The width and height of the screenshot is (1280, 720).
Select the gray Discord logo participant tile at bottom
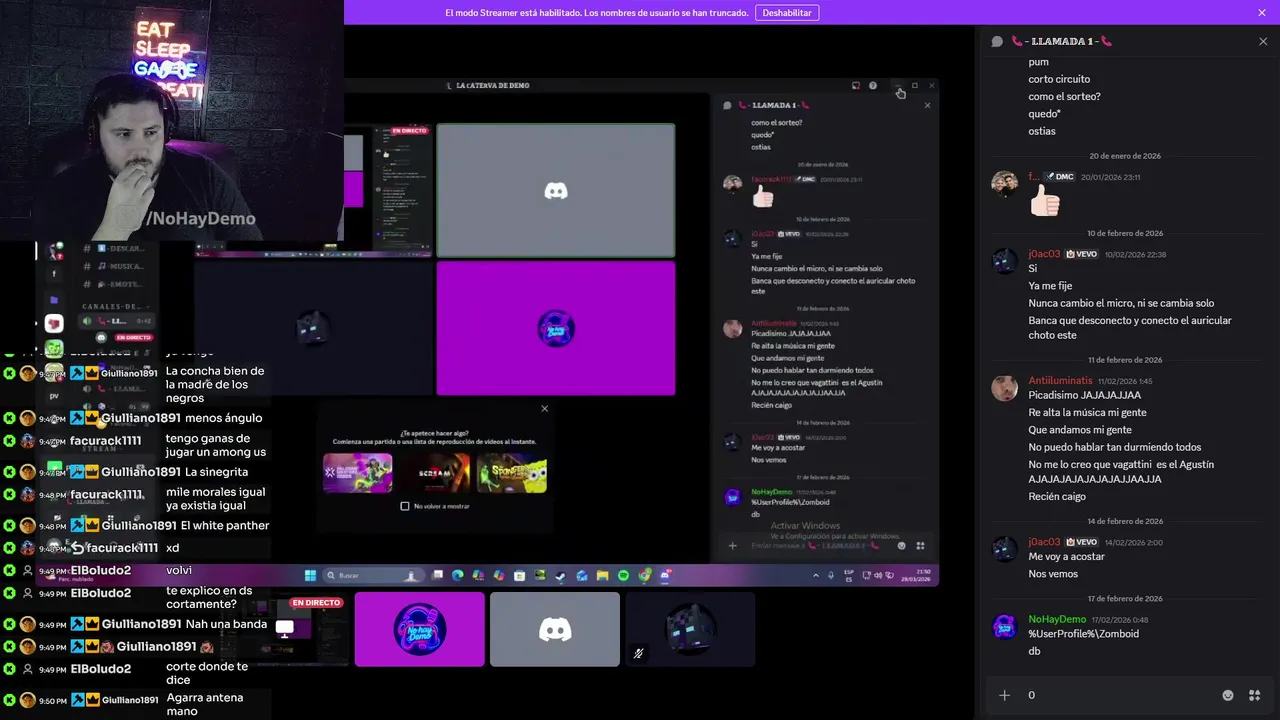point(555,629)
